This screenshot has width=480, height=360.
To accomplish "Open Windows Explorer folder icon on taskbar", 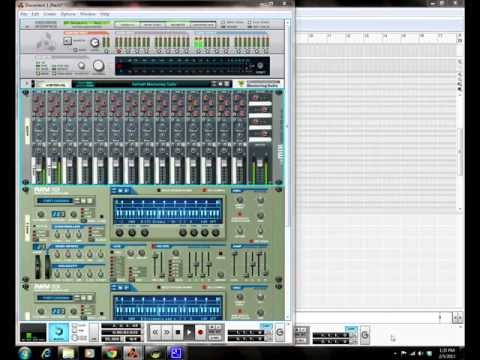I will click(68, 353).
